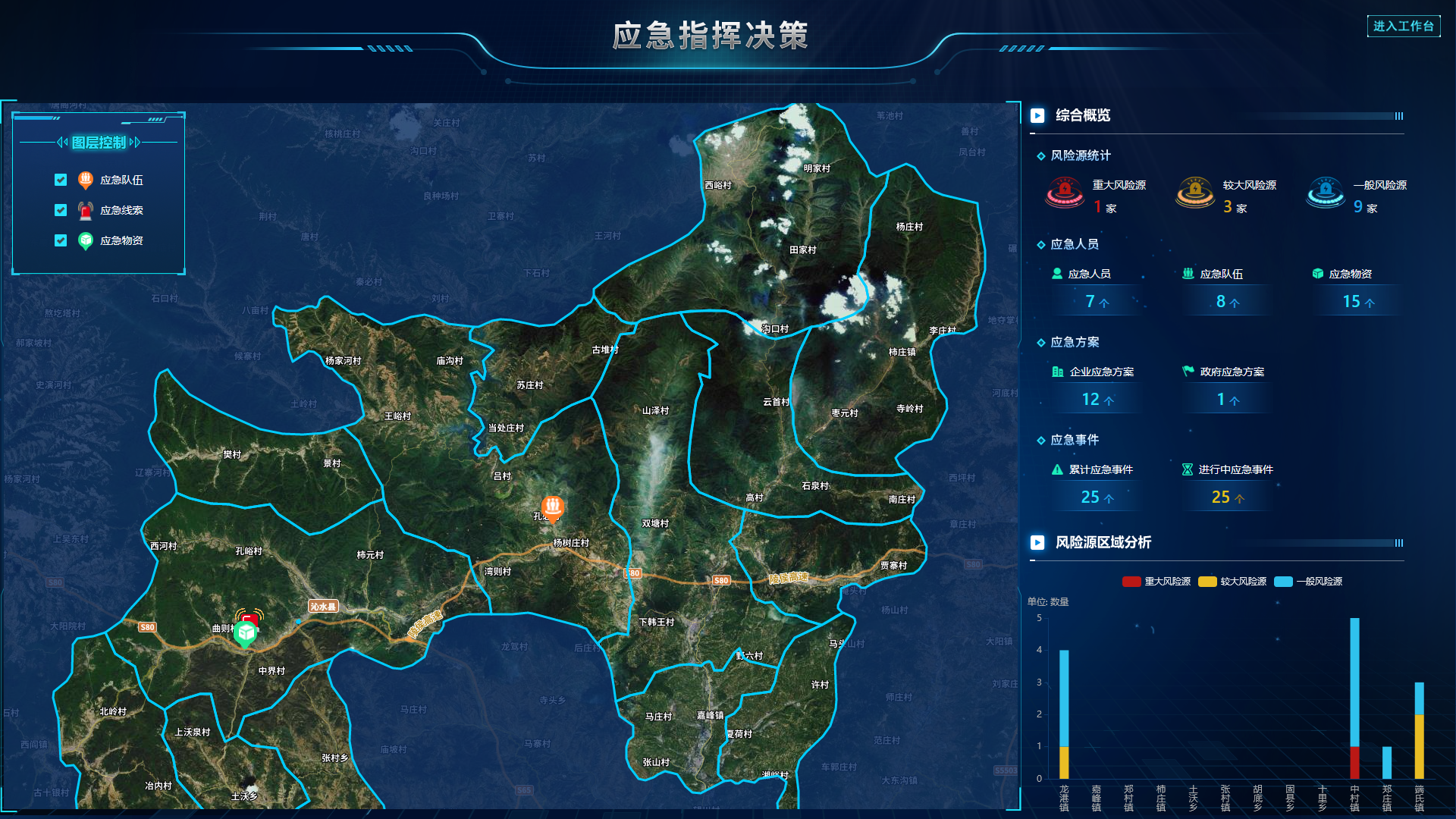The width and height of the screenshot is (1456, 819).
Task: Click the major risk source red icon
Action: (x=1065, y=193)
